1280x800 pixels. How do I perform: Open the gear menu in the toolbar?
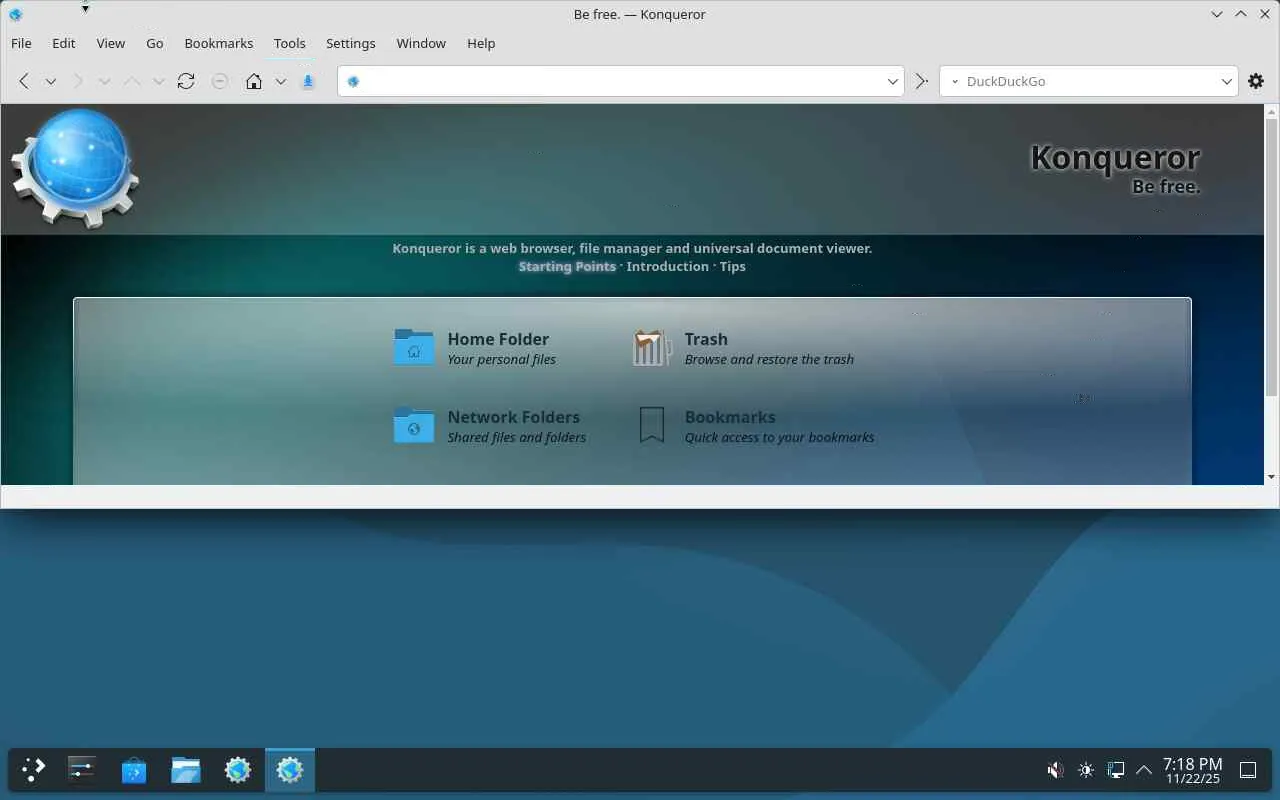pyautogui.click(x=1256, y=81)
